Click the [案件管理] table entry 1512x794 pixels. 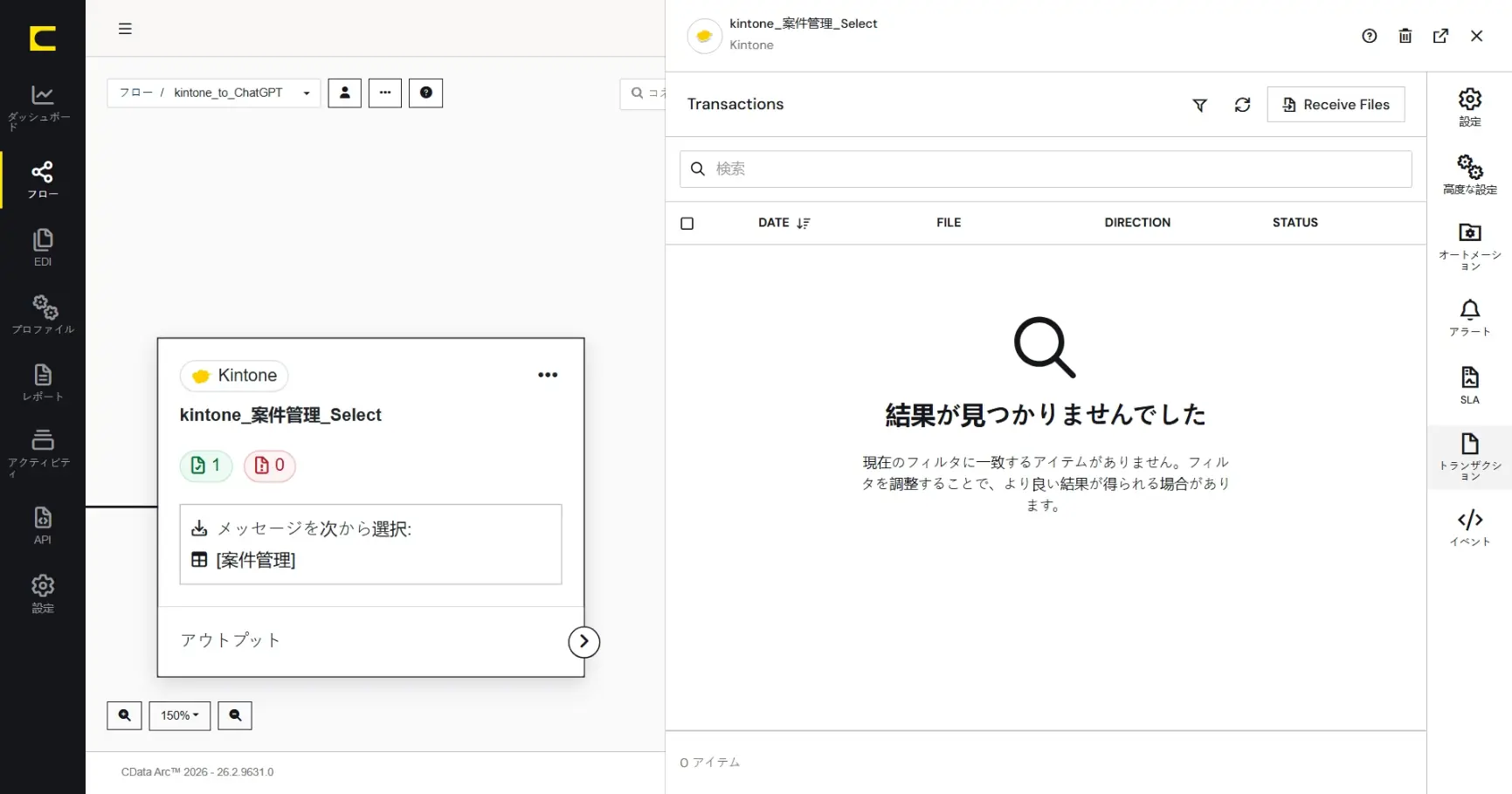point(256,560)
